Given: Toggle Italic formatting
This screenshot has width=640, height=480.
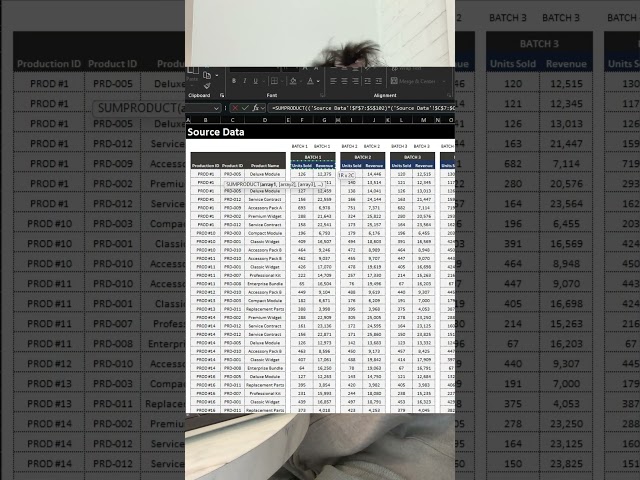Looking at the screenshot, I should pyautogui.click(x=244, y=81).
